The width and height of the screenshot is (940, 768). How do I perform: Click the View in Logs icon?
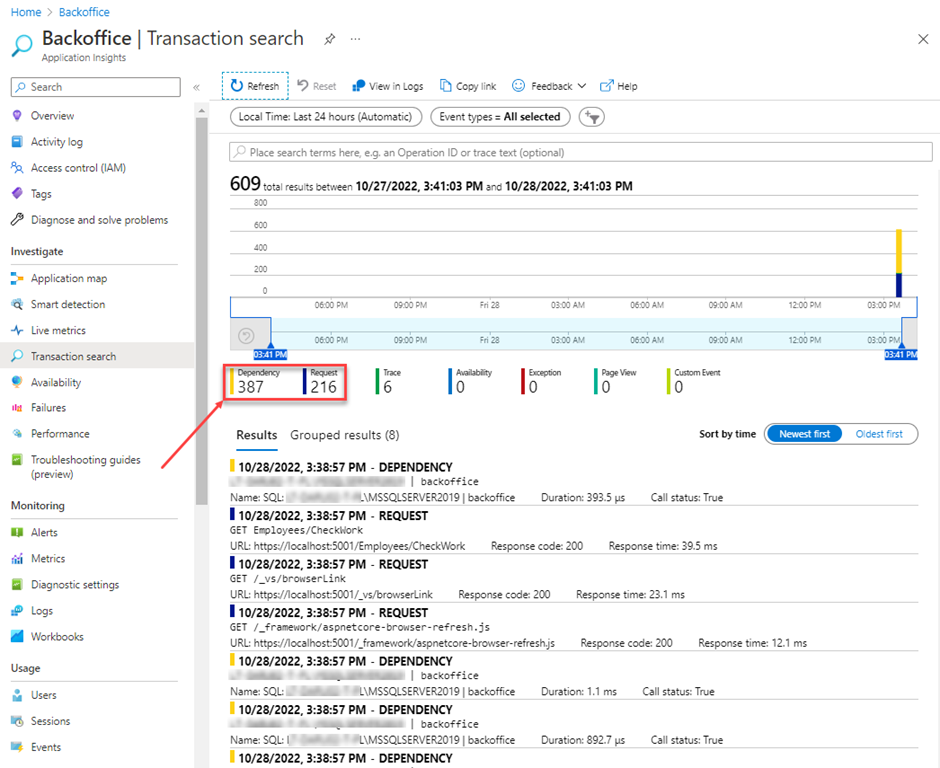(x=359, y=86)
